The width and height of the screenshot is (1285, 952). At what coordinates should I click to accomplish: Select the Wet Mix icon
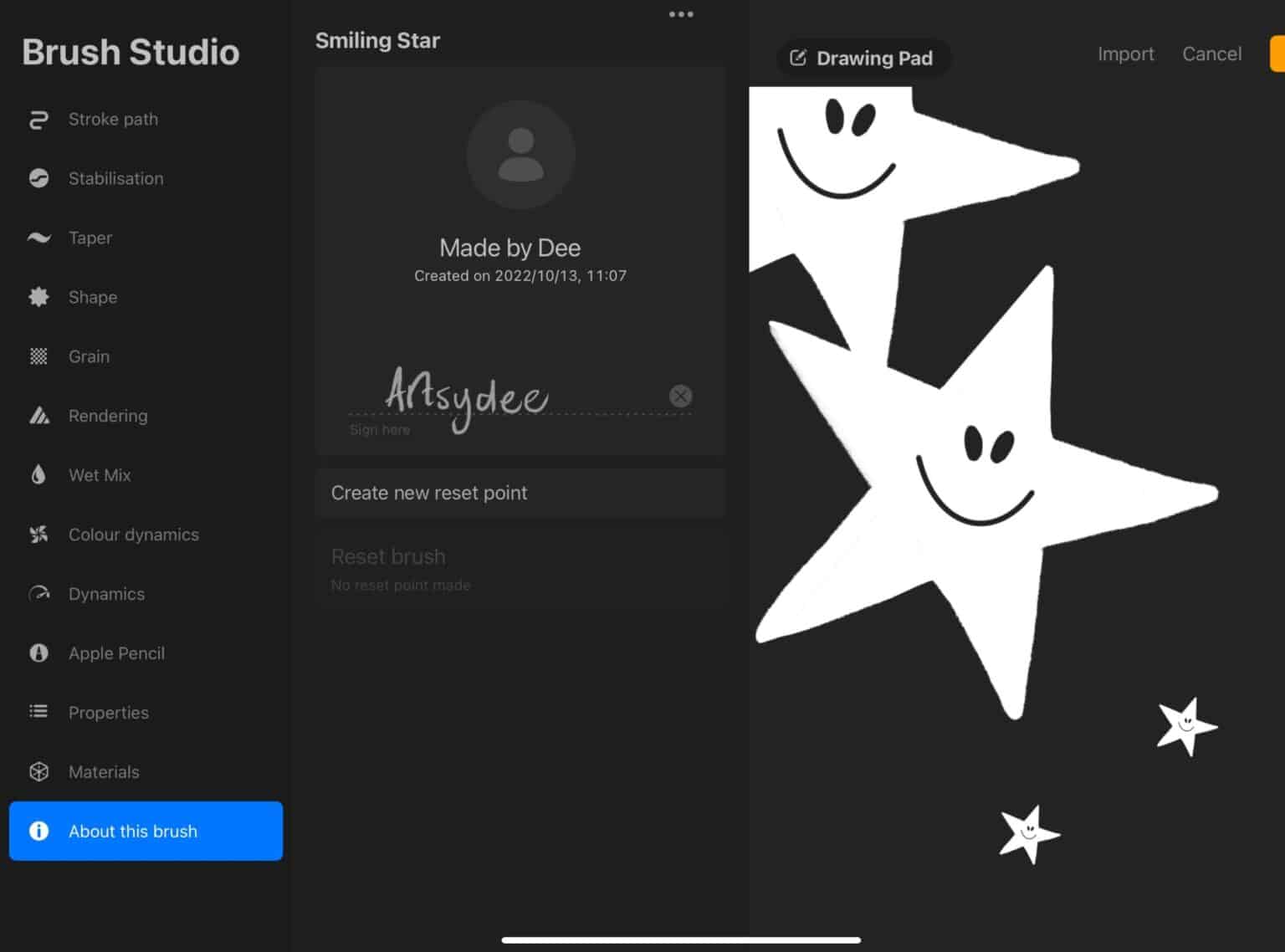pyautogui.click(x=38, y=474)
